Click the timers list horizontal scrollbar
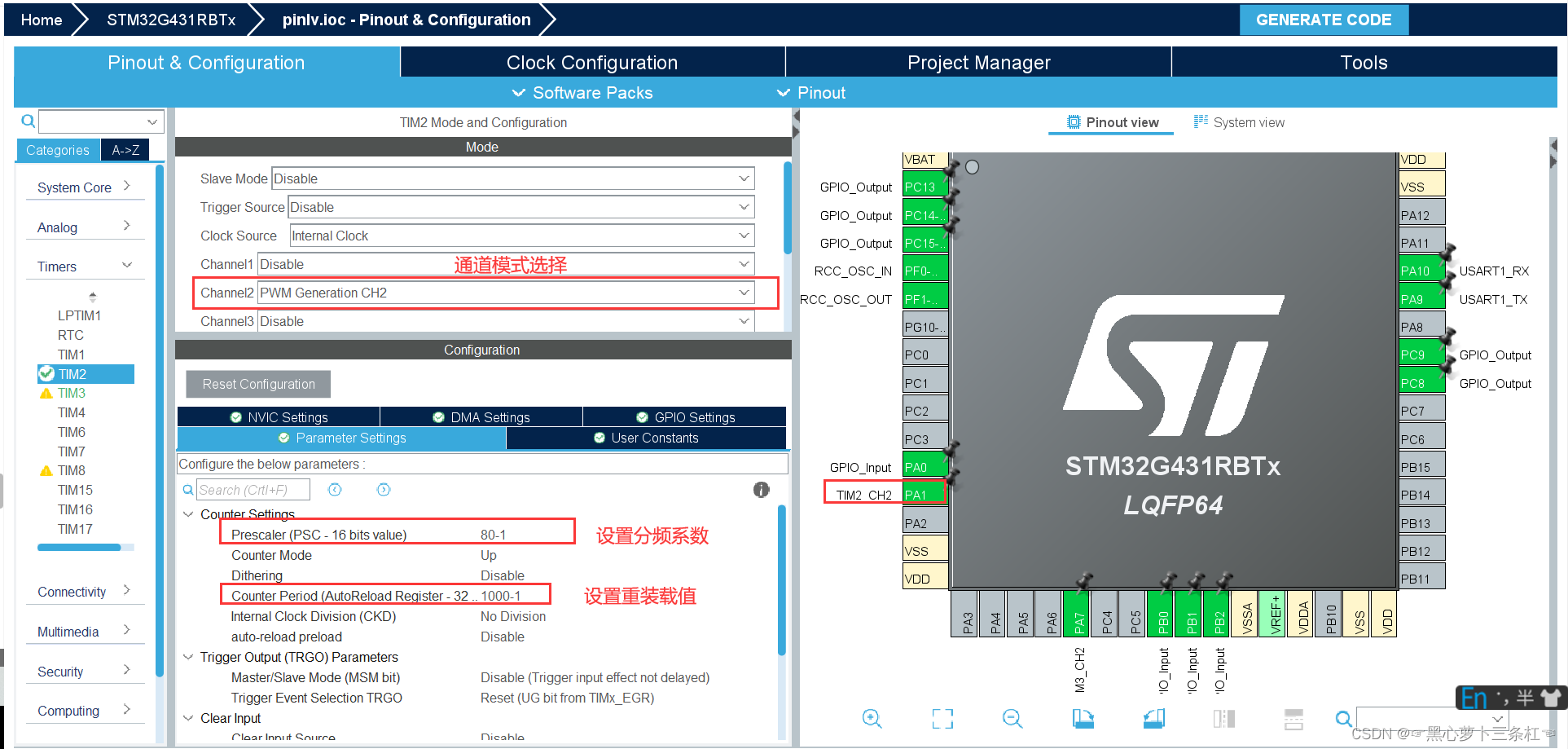The width and height of the screenshot is (1568, 749). coord(79,548)
